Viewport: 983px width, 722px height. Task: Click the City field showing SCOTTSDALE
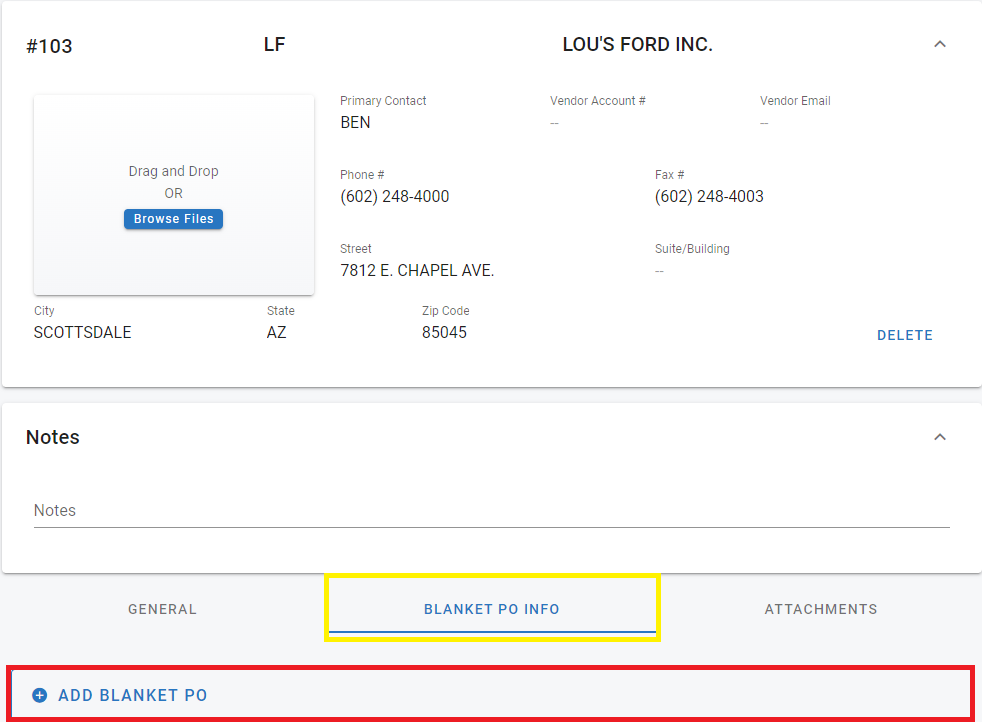tap(83, 333)
